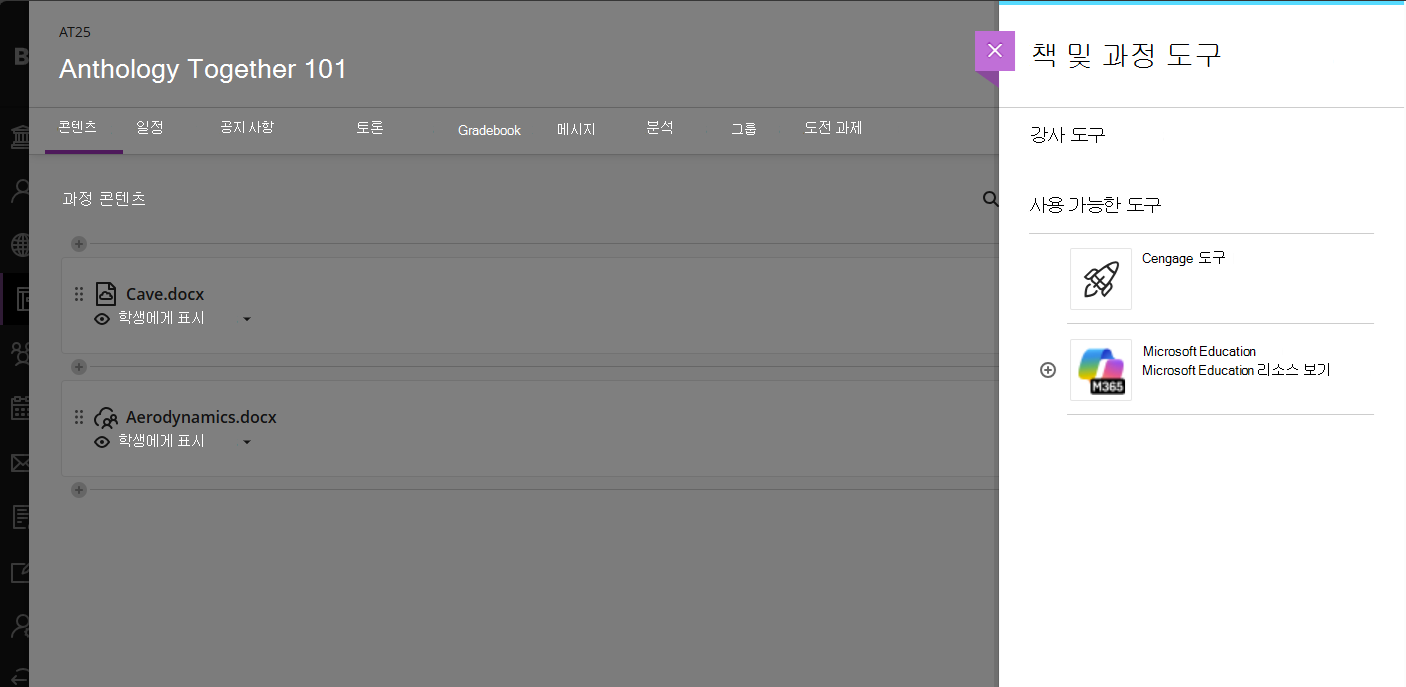Add content above Cave.docx with plus
1406x687 pixels.
click(79, 244)
